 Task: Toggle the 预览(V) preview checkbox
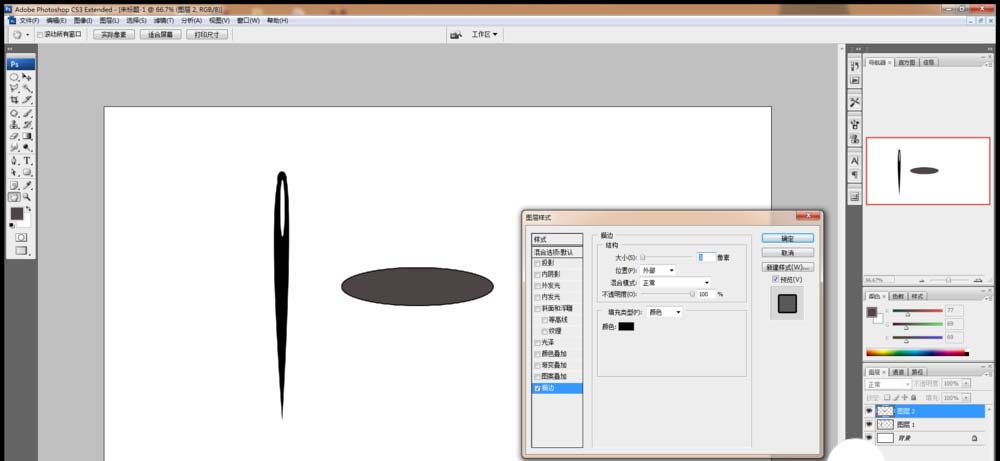point(775,279)
